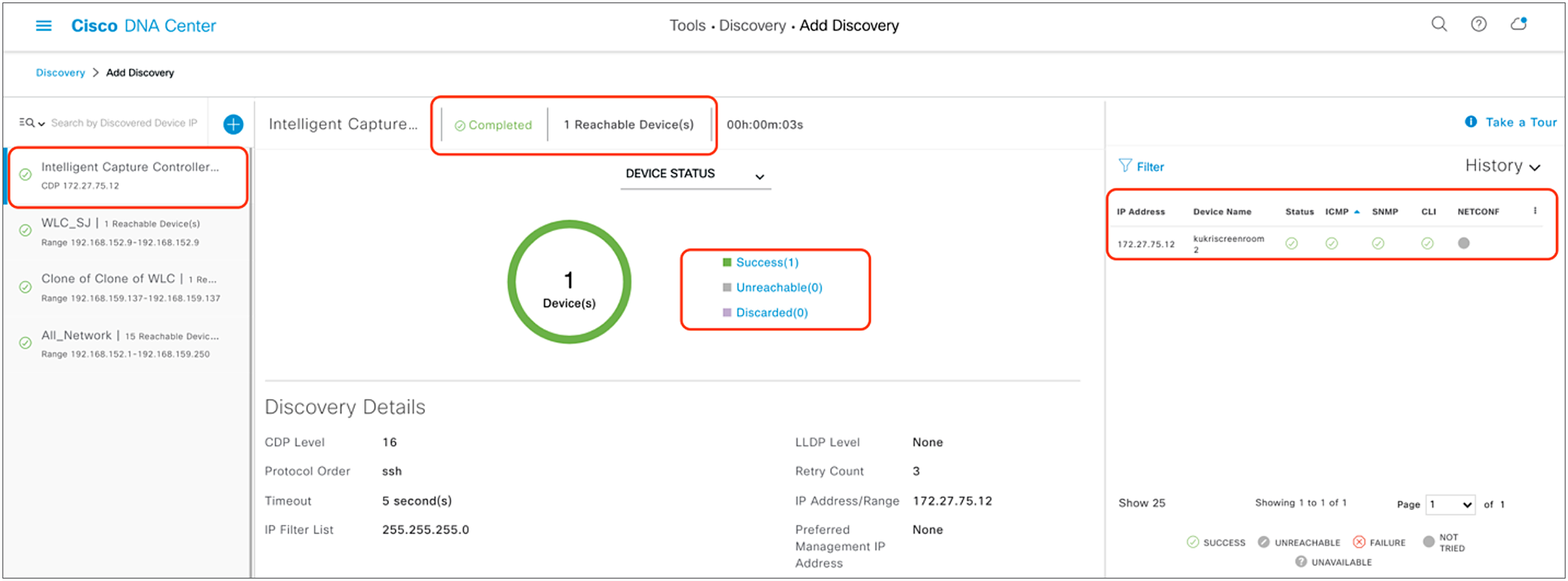Click the IP Filter List value 255.255.255.0
This screenshot has height=581, width=1568.
426,530
